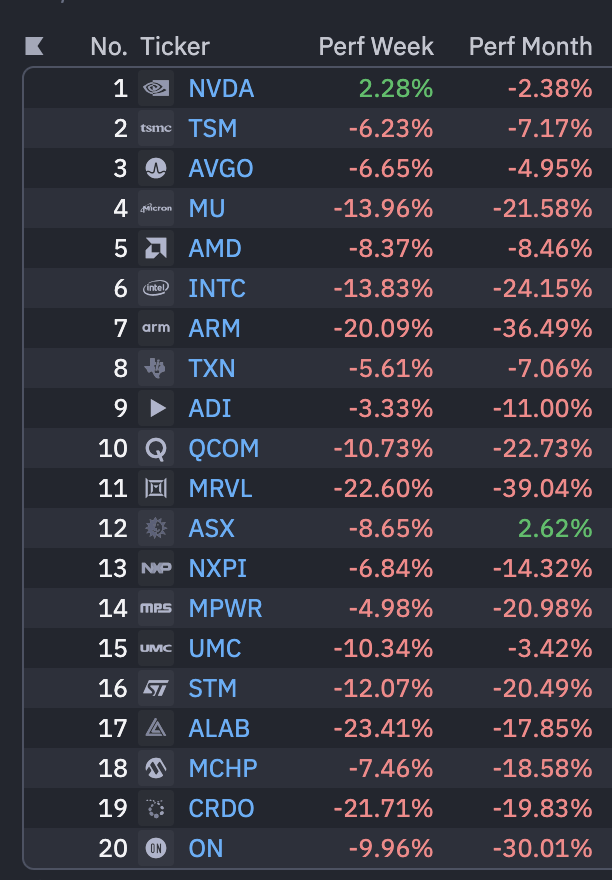Sort by the Perf Week column
This screenshot has height=880, width=612.
coord(376,47)
